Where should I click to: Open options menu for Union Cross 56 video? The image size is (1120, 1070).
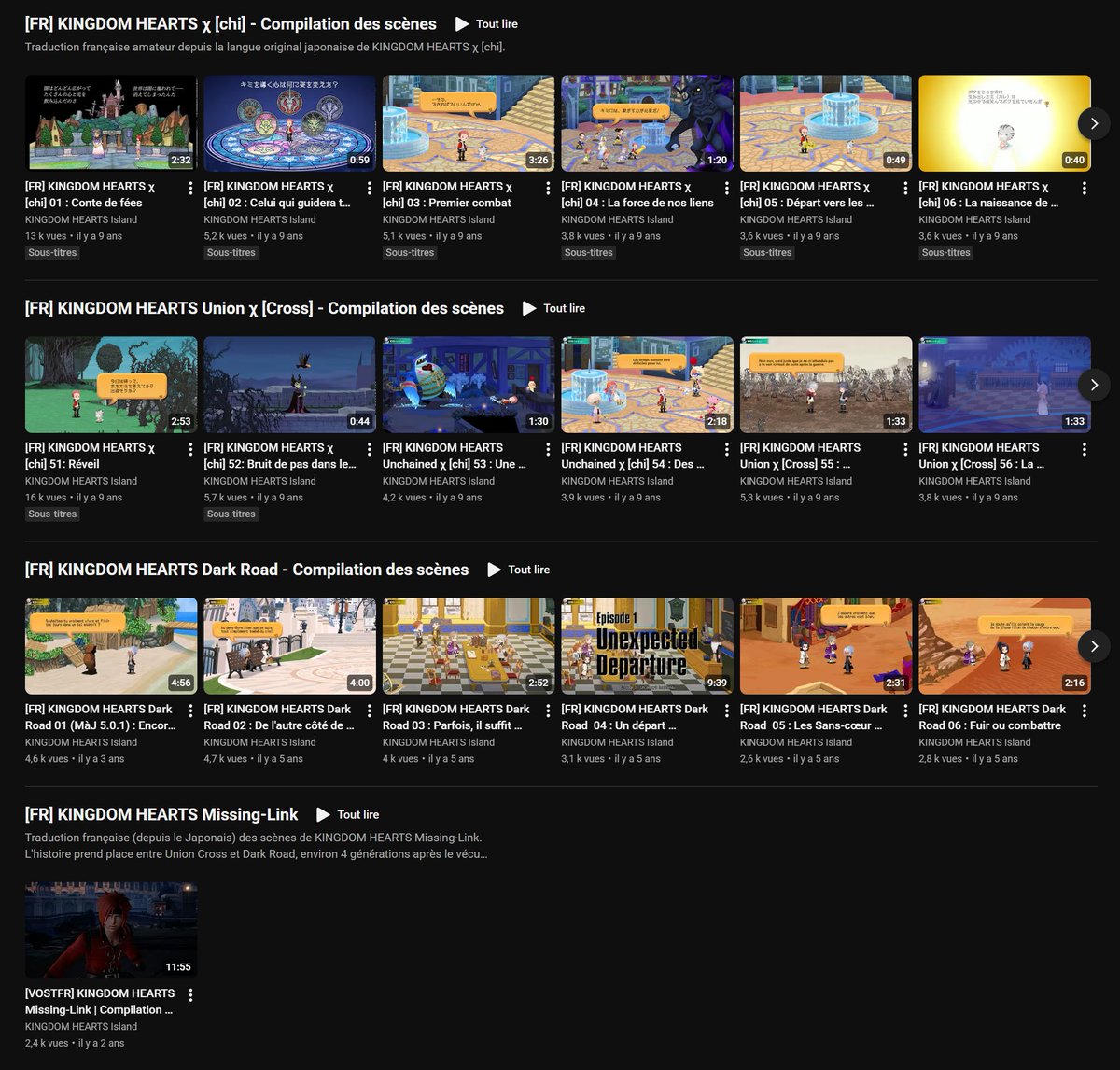(x=1085, y=449)
